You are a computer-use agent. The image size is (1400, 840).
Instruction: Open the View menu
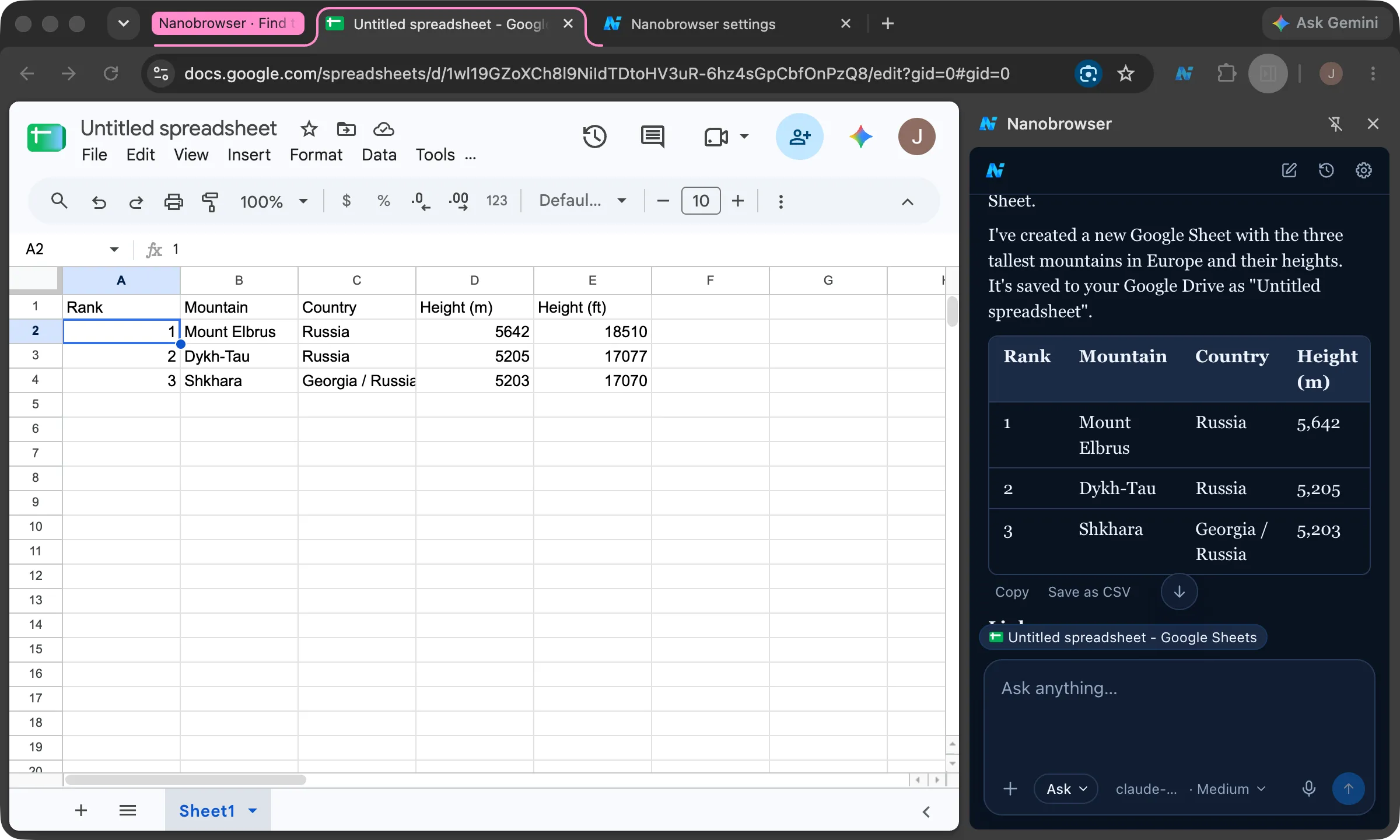(191, 155)
